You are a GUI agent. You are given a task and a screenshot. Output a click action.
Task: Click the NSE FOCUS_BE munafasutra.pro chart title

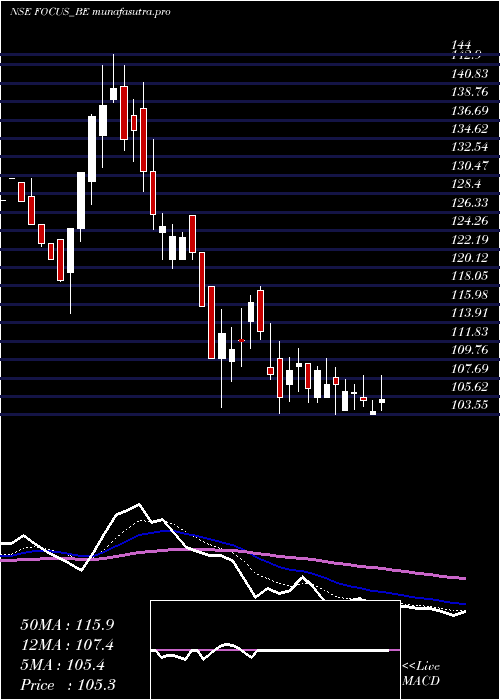(90, 12)
